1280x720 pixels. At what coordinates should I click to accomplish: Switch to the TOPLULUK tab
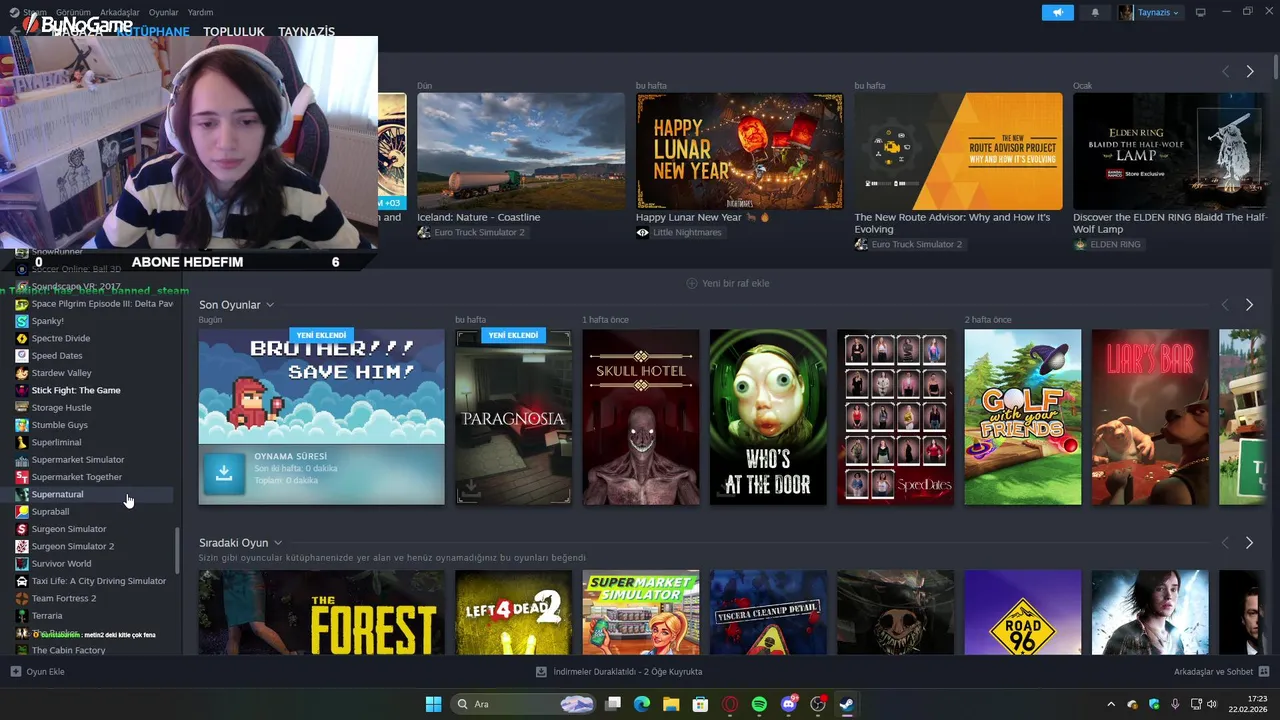click(x=234, y=32)
